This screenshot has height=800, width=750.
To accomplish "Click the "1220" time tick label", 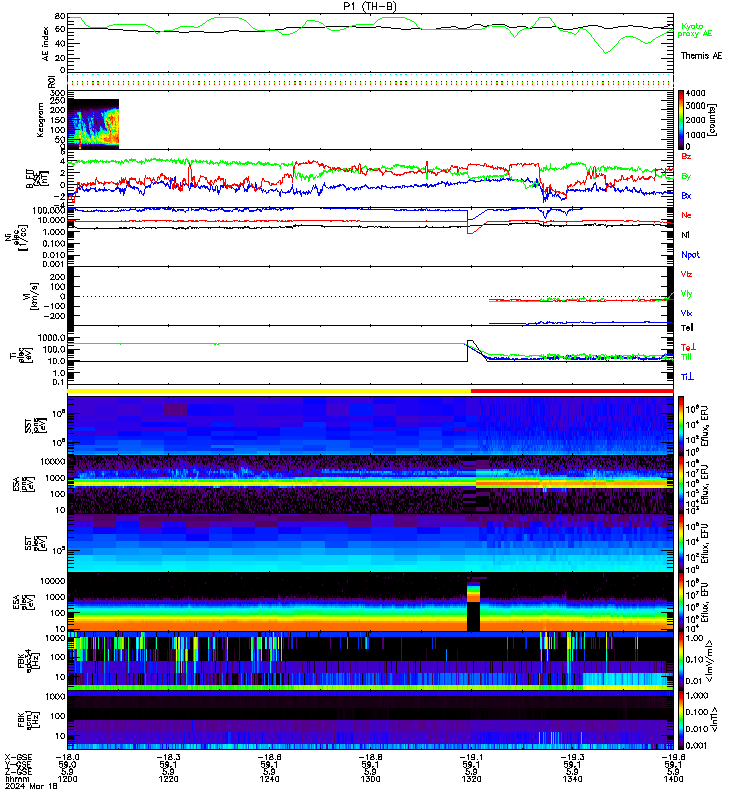I will [168, 779].
